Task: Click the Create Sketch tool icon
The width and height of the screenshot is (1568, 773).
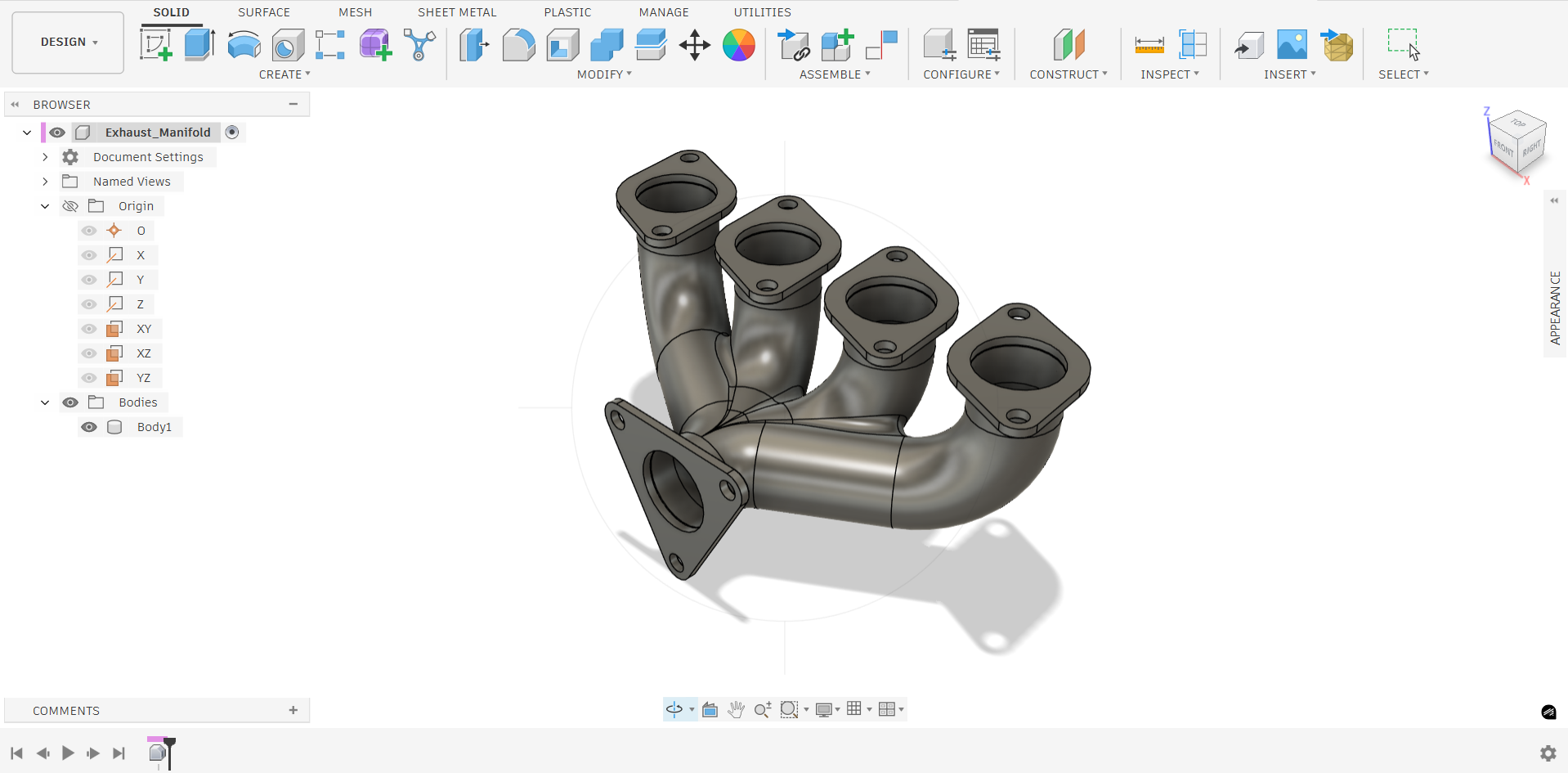Action: pos(155,45)
